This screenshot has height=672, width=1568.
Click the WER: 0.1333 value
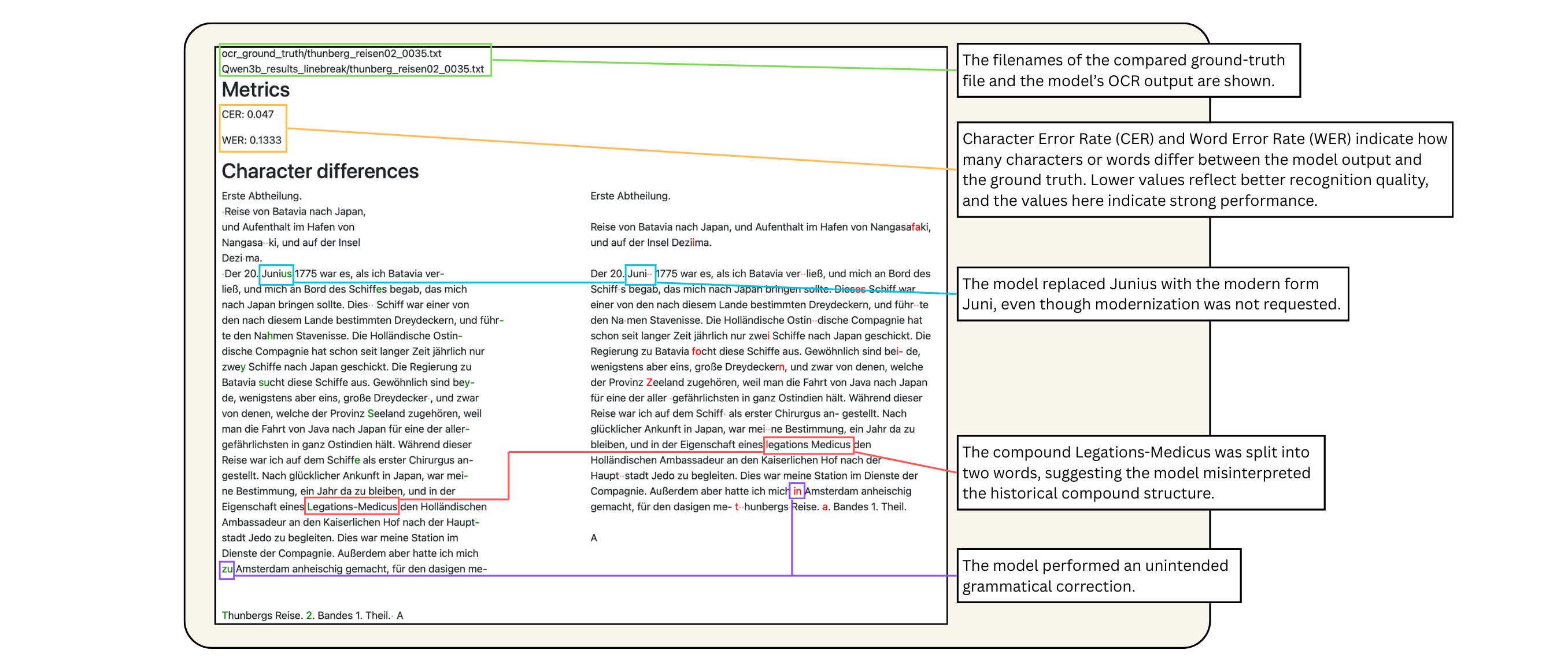(x=252, y=140)
